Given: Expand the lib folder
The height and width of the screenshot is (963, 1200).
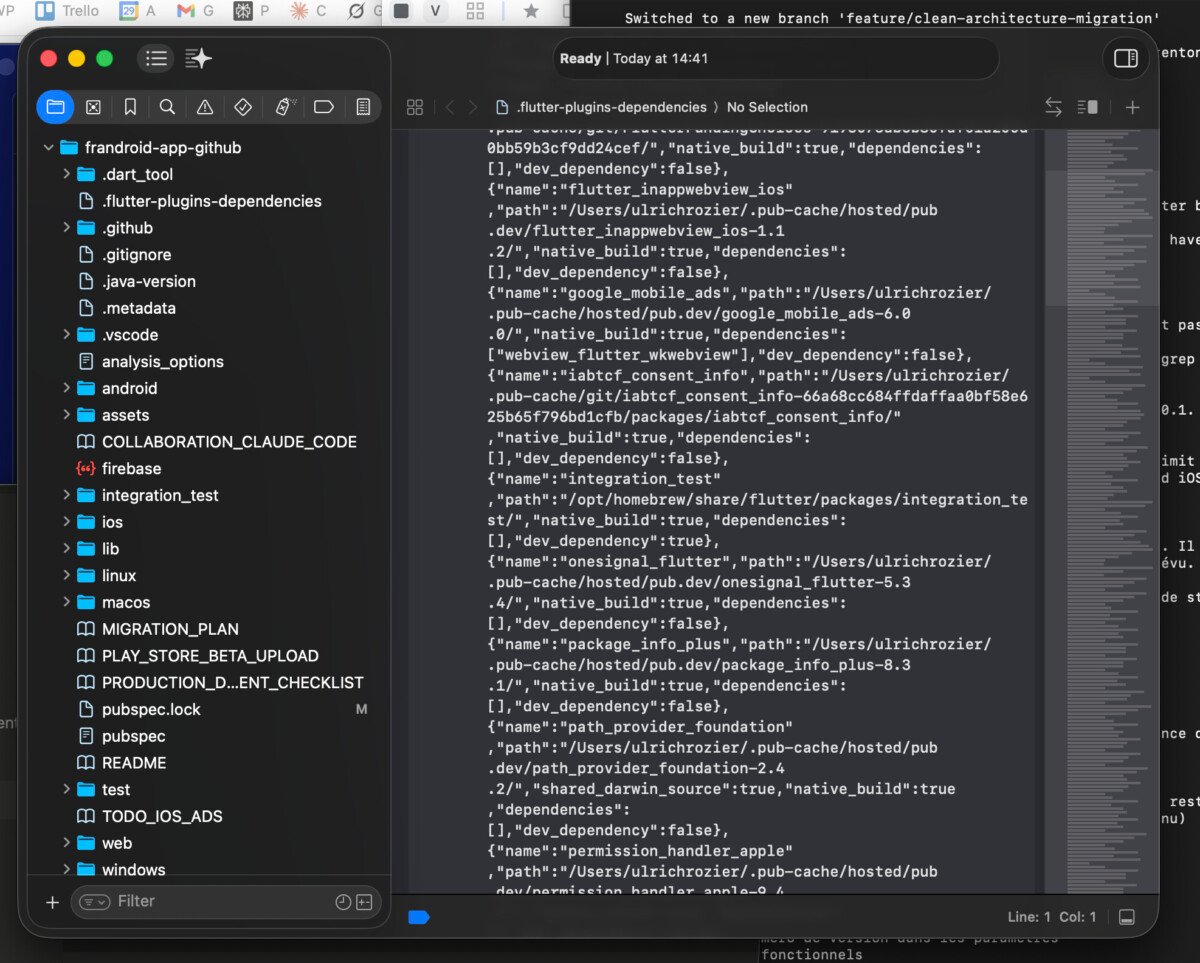Looking at the screenshot, I should tap(66, 549).
